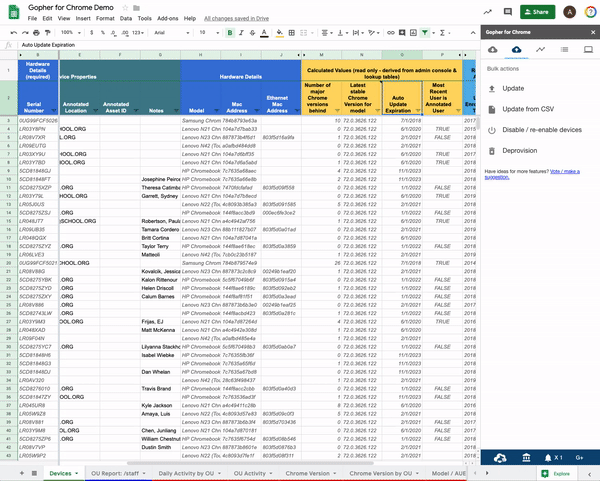
Task: Click the G+ icon in sidebar footer
Action: pyautogui.click(x=579, y=458)
